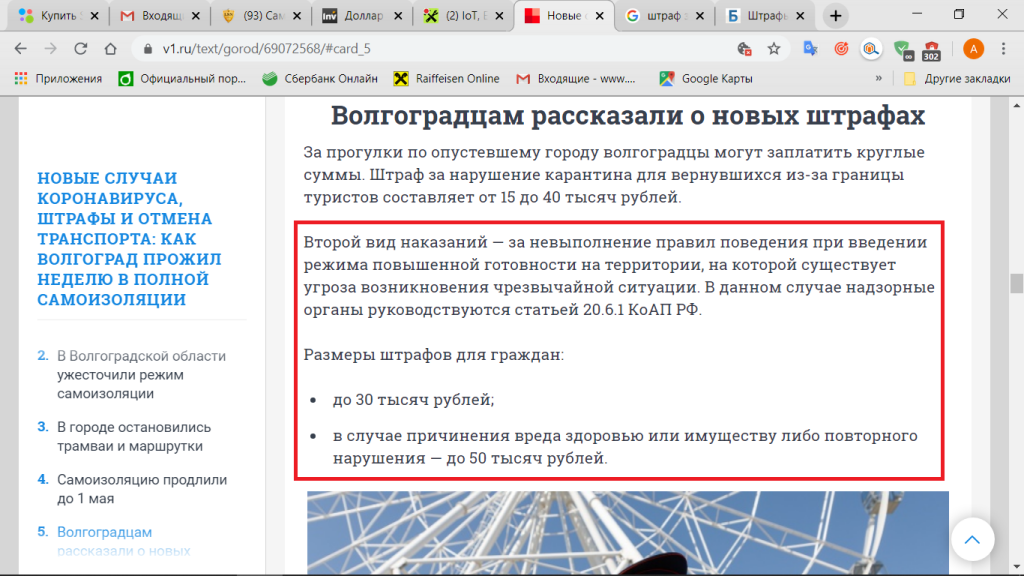Open the Сбербанк Онлайн bookmark
The width and height of the screenshot is (1024, 576).
(x=320, y=78)
